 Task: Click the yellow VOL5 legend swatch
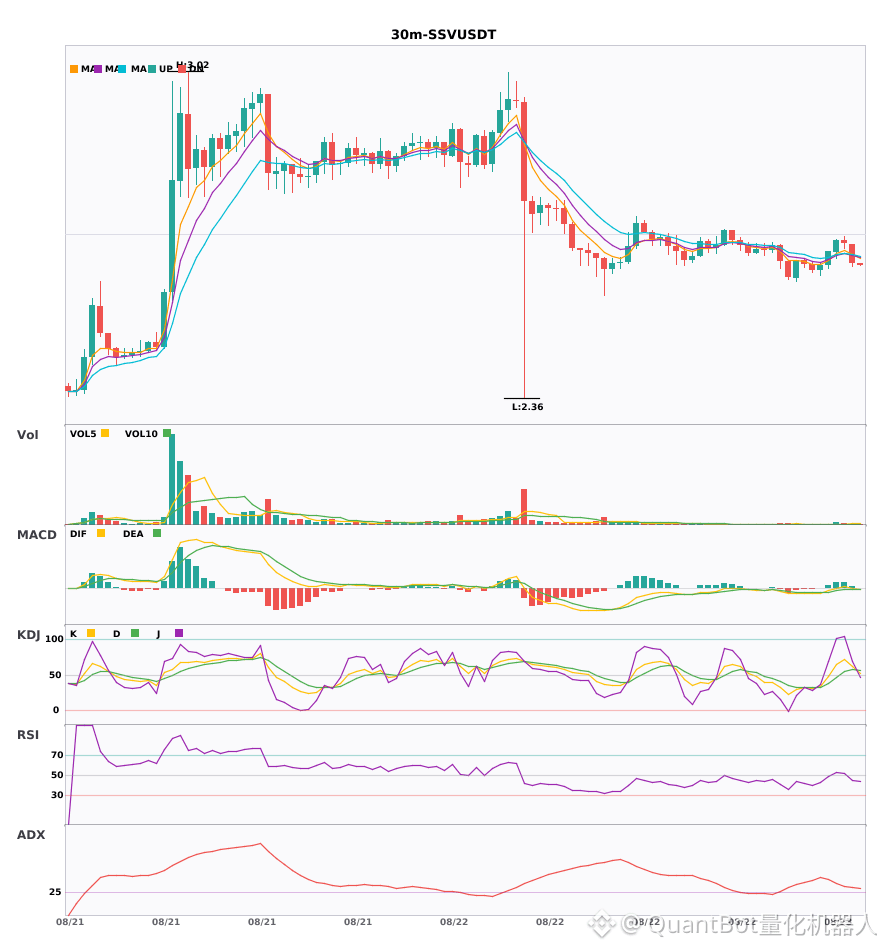[105, 433]
